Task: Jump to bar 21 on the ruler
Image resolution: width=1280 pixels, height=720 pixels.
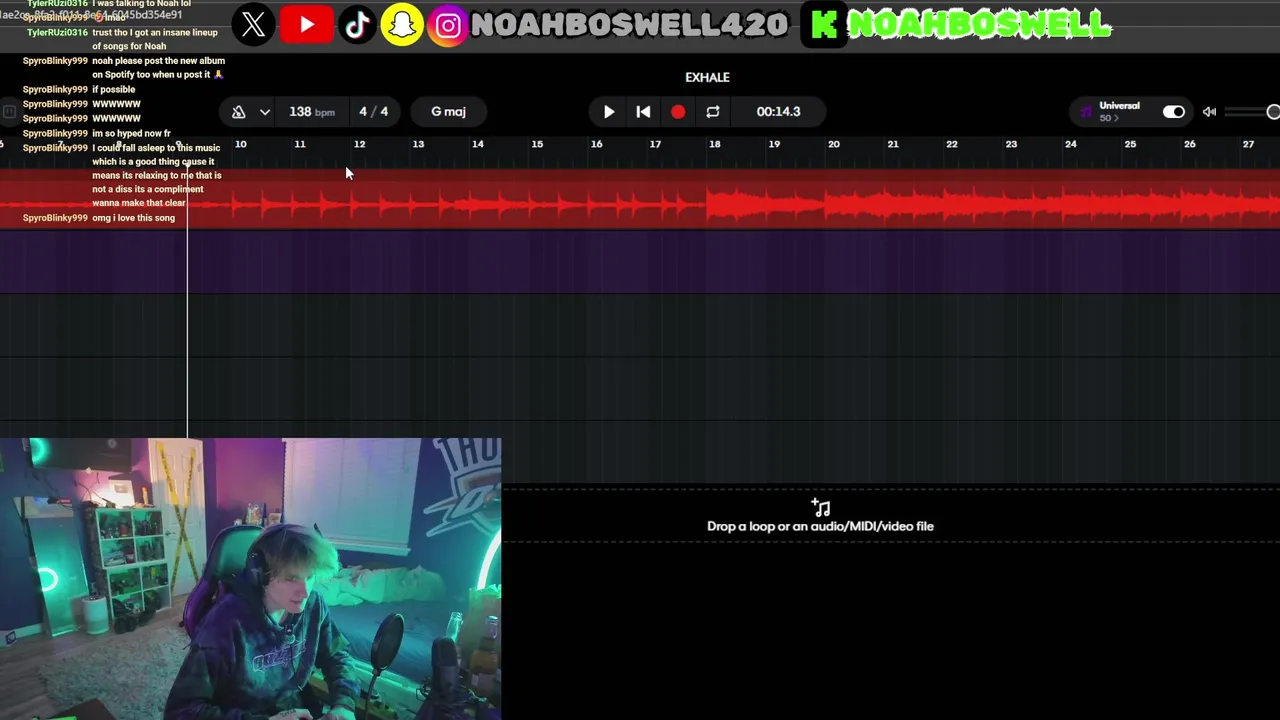Action: (892, 145)
